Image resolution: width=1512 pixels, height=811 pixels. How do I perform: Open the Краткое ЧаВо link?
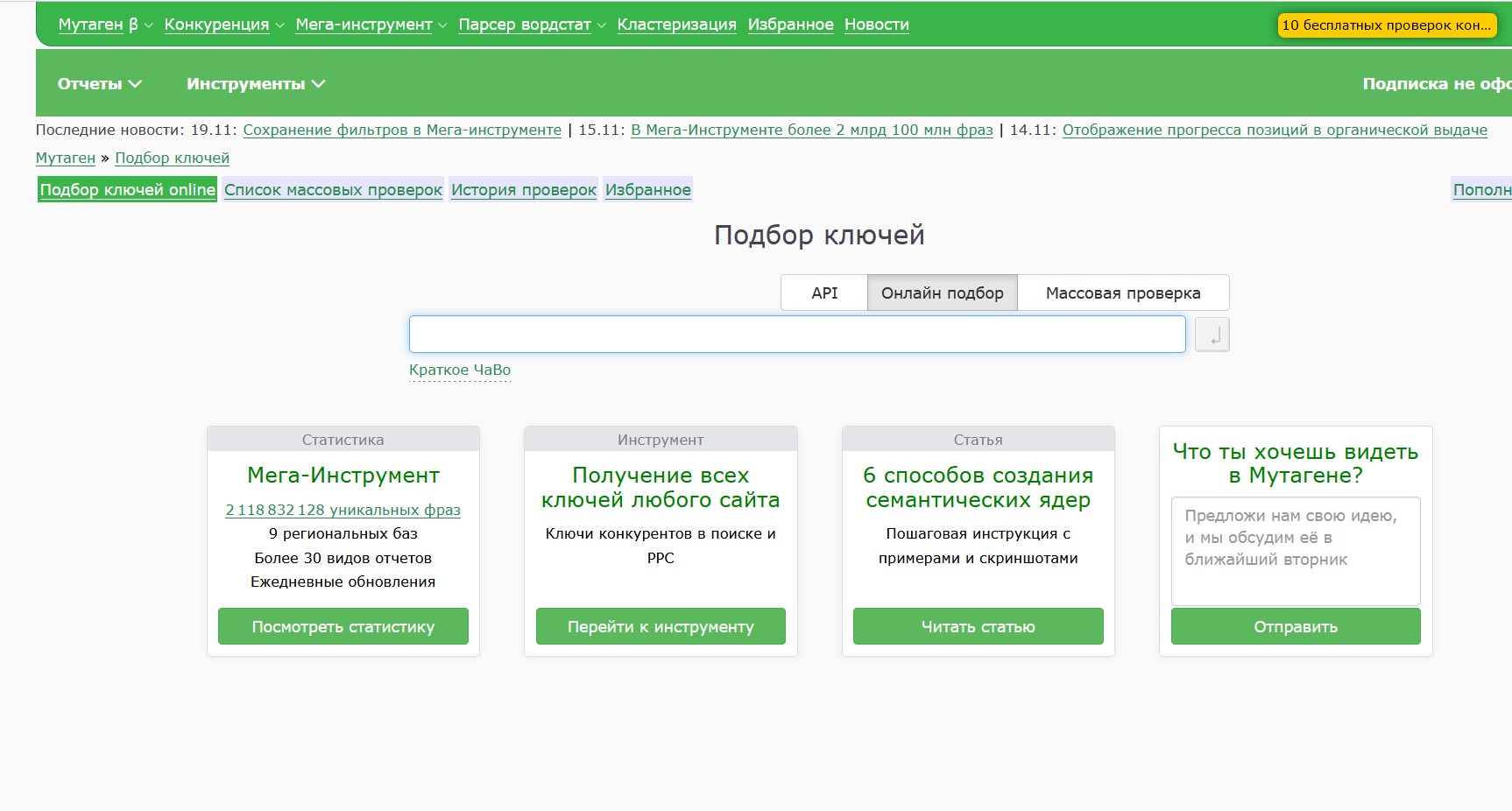(x=459, y=370)
